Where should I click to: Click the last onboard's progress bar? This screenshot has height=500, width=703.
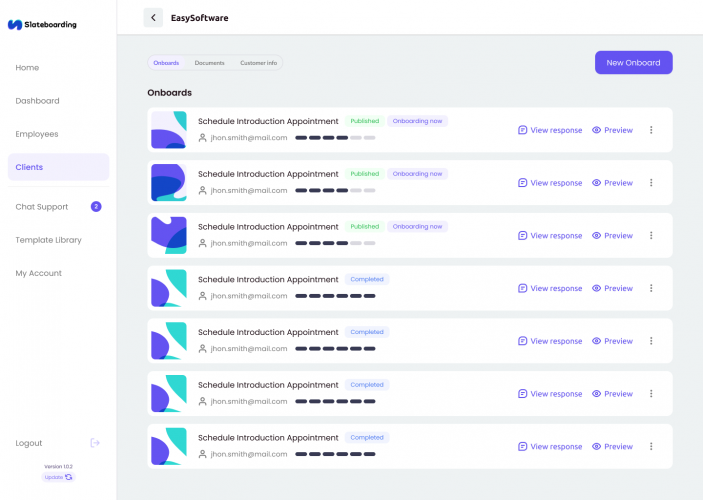pyautogui.click(x=335, y=454)
